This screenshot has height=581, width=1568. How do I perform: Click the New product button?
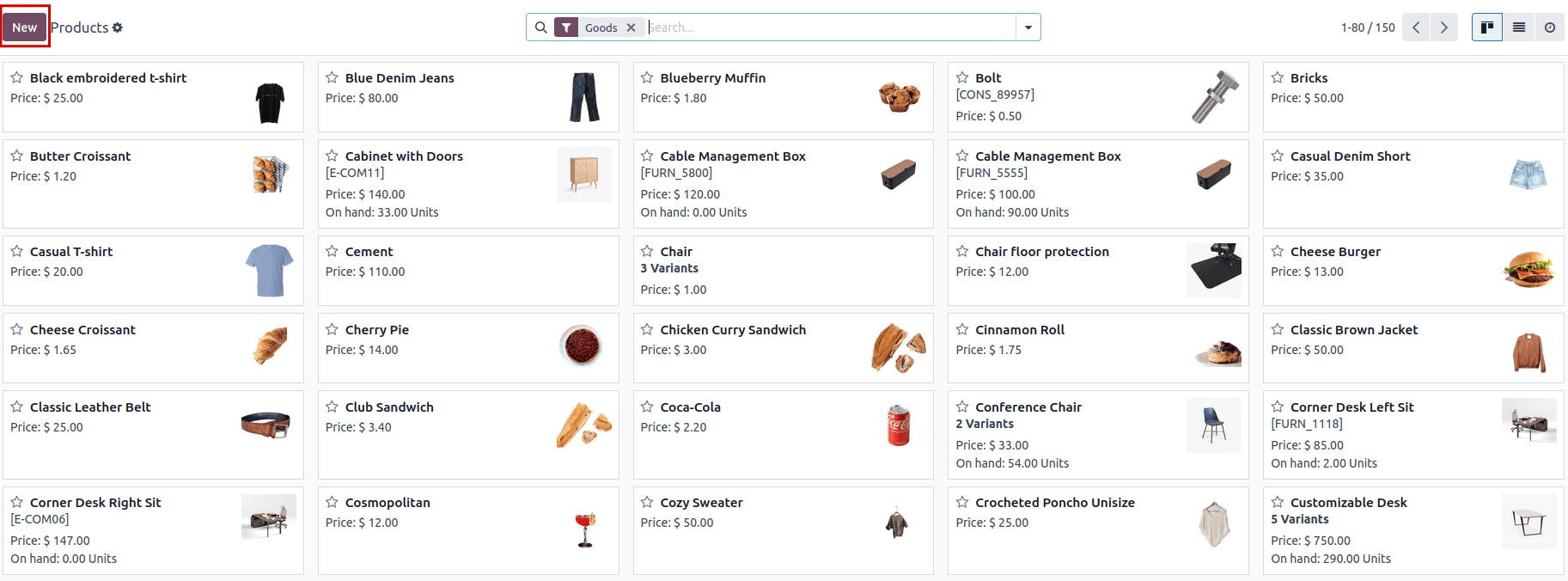(x=25, y=28)
